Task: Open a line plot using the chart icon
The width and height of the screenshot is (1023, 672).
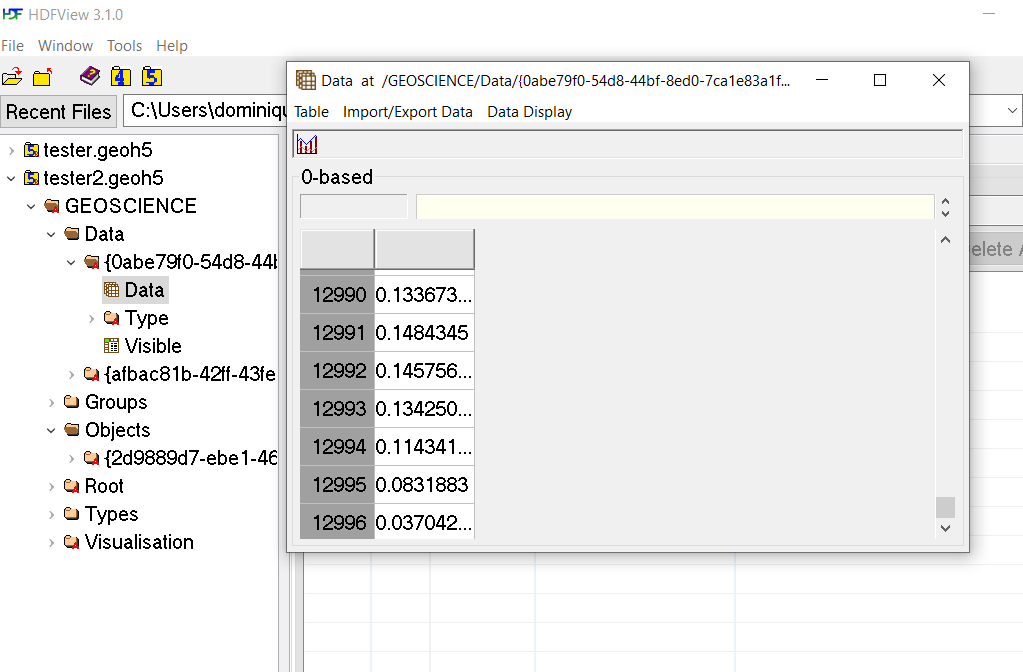Action: [x=306, y=143]
